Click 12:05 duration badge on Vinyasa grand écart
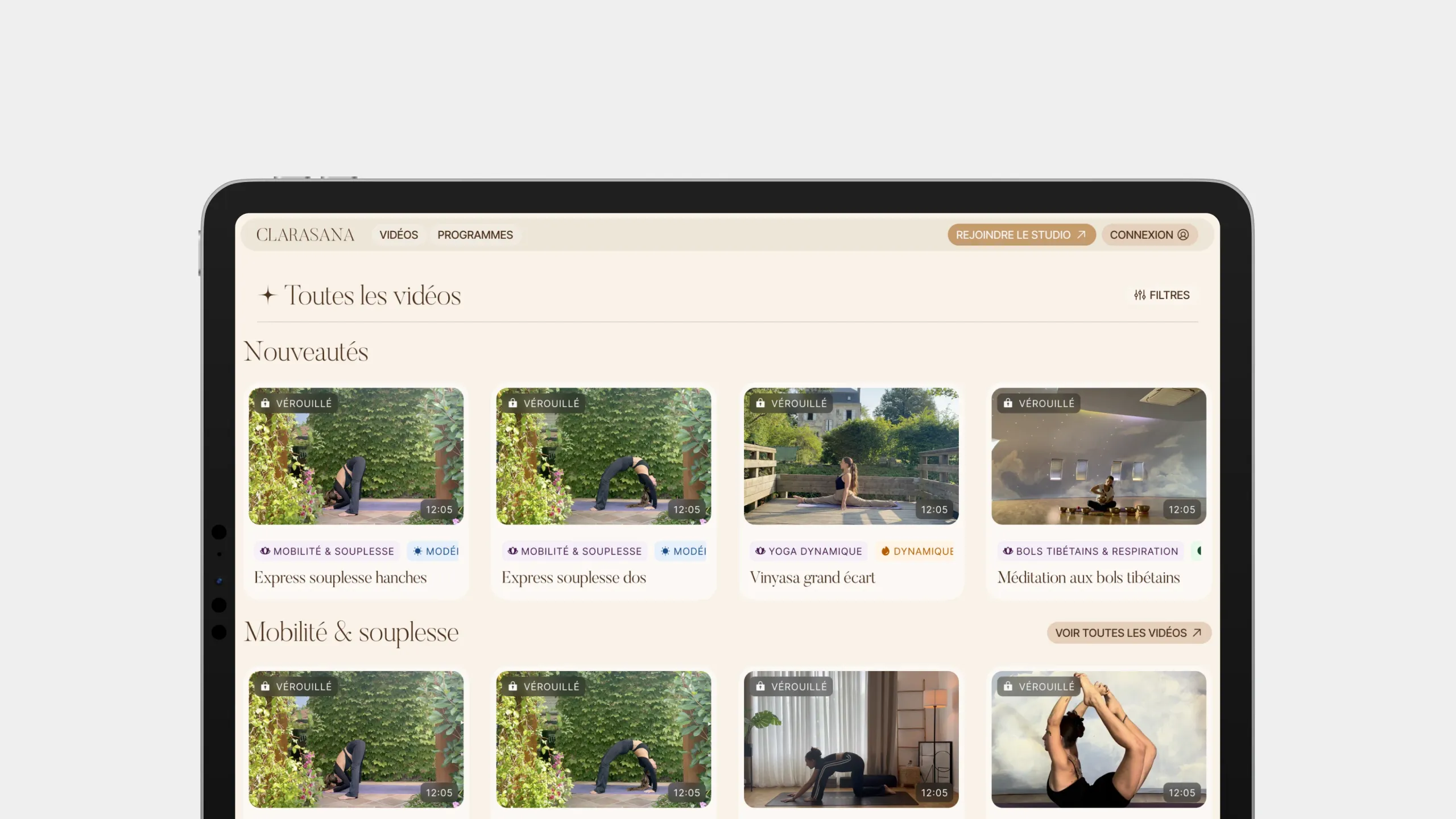The width and height of the screenshot is (1456, 819). [934, 510]
